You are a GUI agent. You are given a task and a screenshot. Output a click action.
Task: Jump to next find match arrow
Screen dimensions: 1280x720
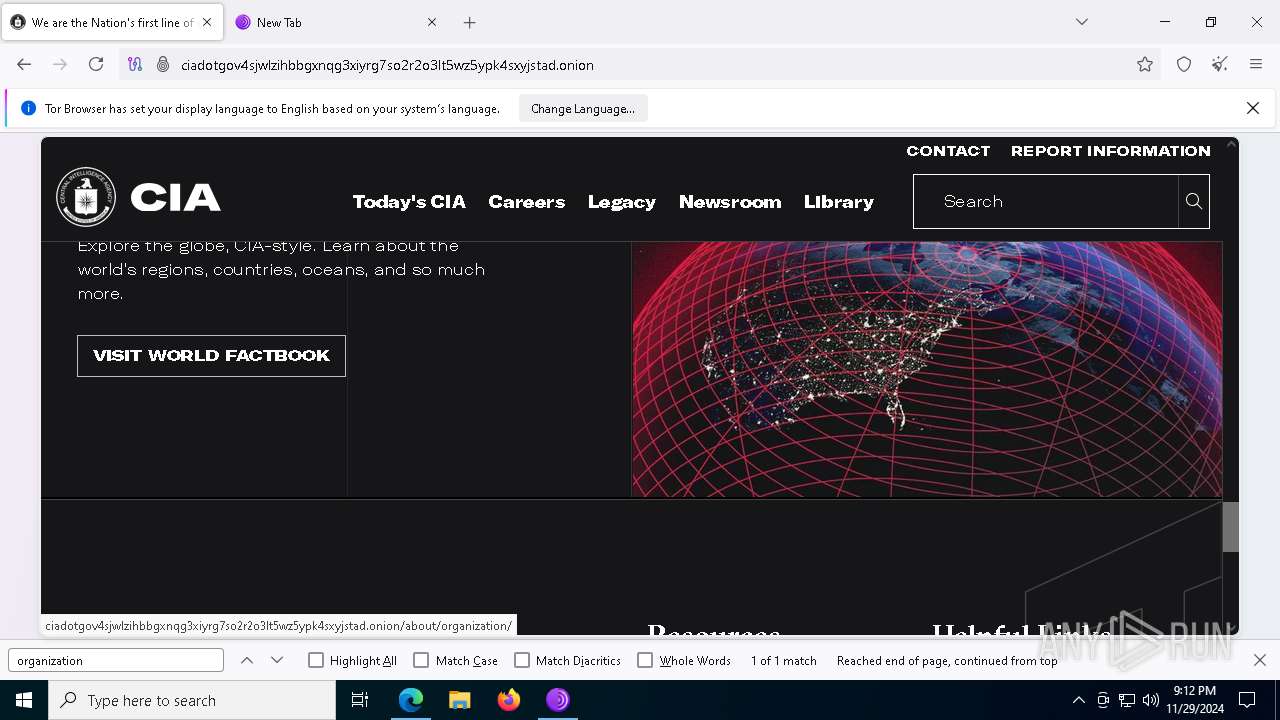click(x=277, y=660)
